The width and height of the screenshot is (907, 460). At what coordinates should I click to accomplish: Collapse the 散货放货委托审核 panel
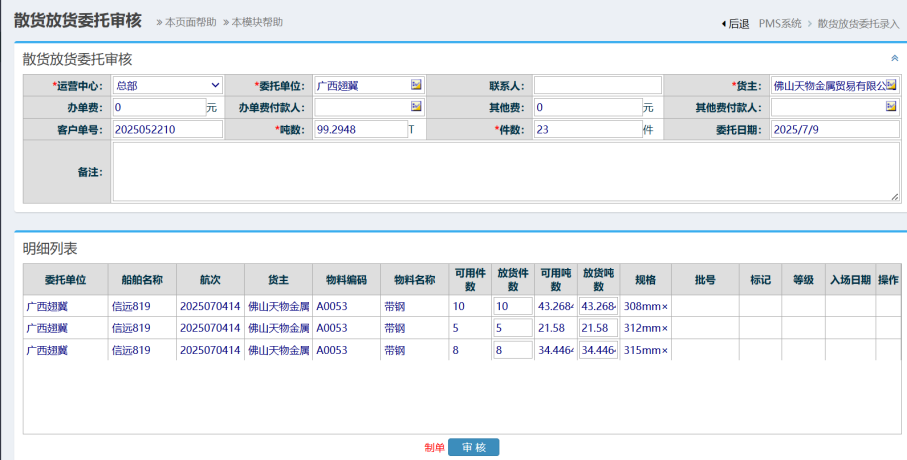pyautogui.click(x=894, y=59)
